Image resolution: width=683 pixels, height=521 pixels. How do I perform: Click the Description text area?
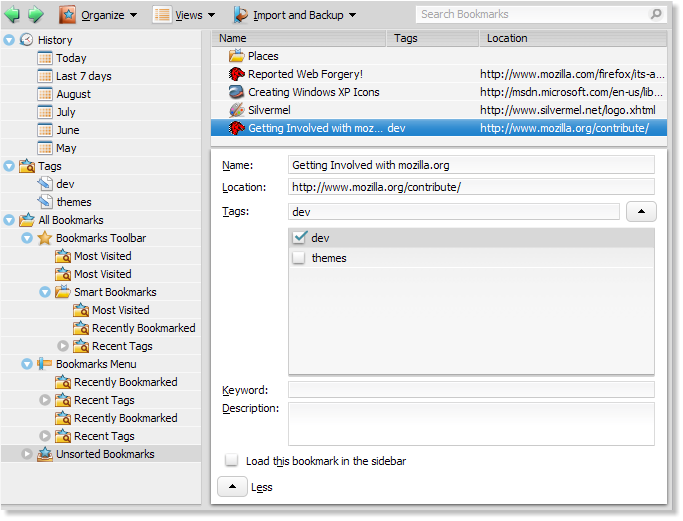(471, 424)
